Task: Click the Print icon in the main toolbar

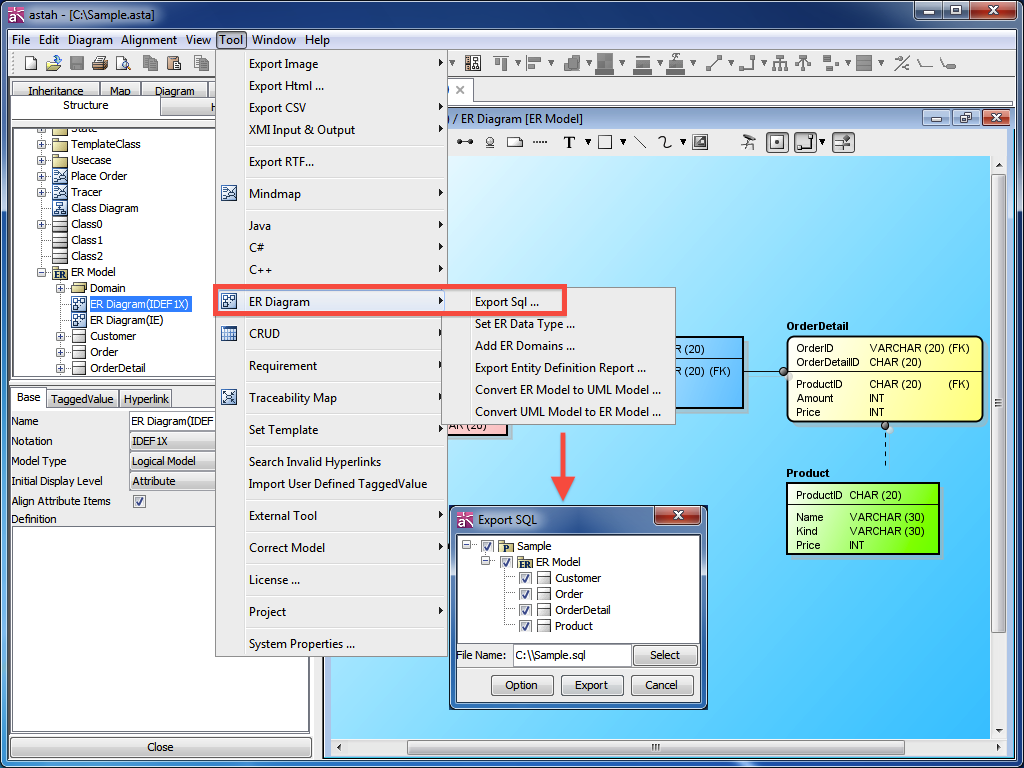Action: coord(99,63)
